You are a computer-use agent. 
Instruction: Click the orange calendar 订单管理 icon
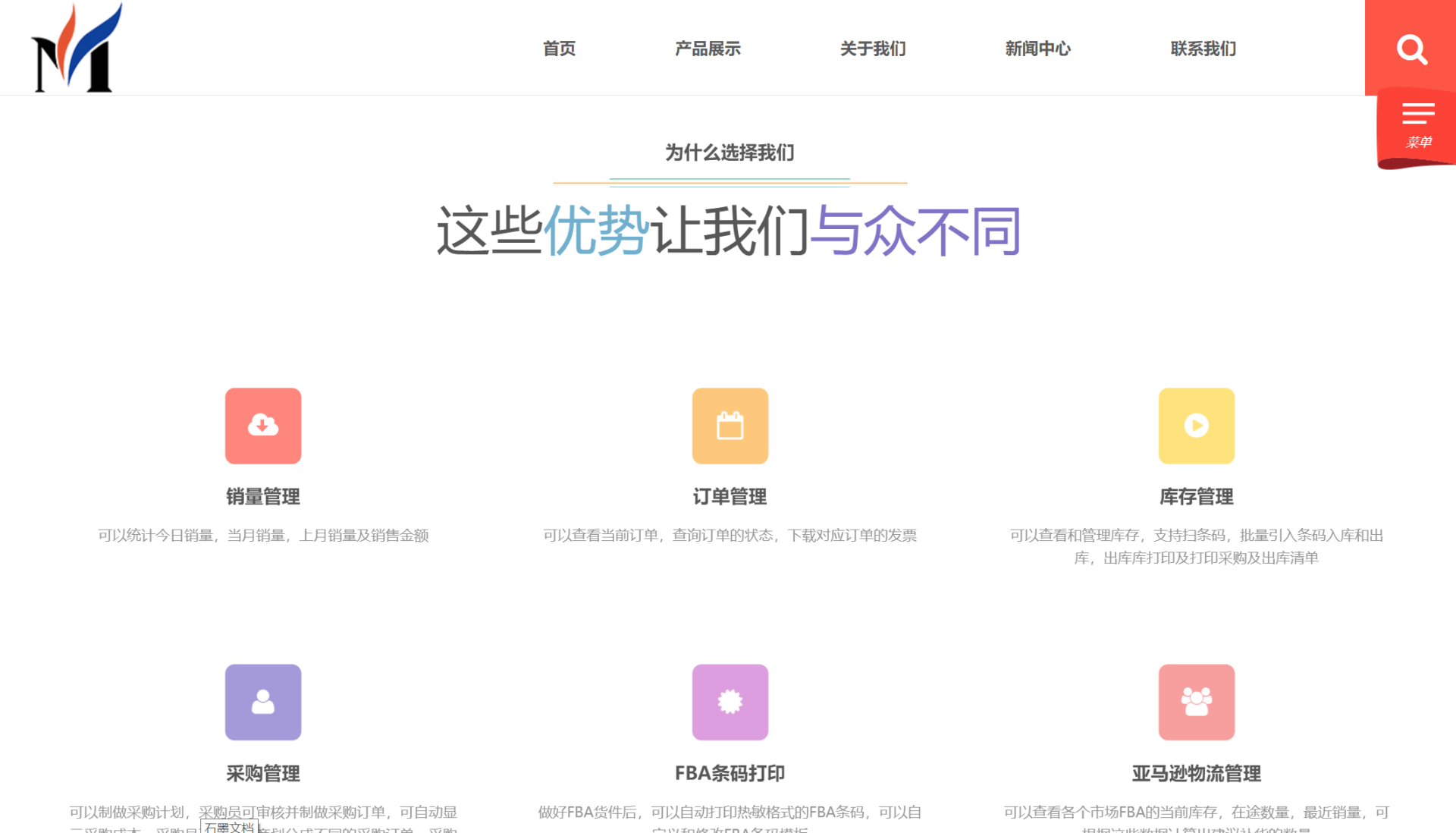pos(730,426)
